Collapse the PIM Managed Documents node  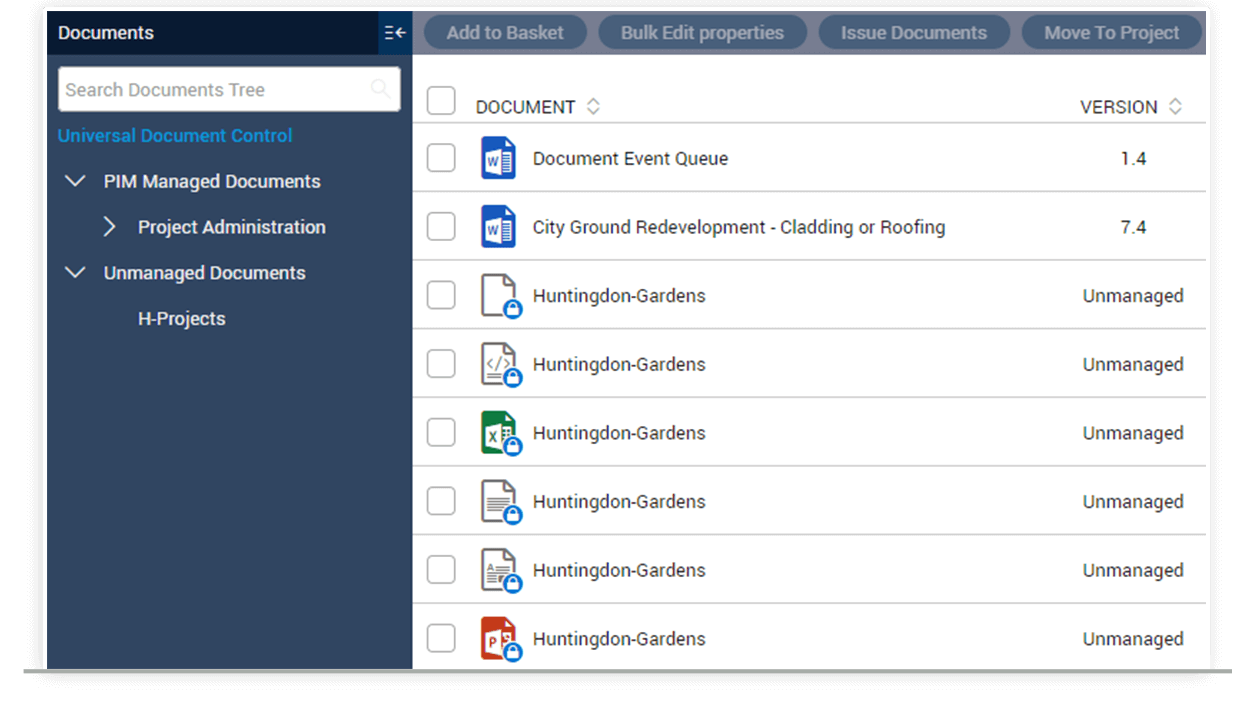(x=75, y=181)
